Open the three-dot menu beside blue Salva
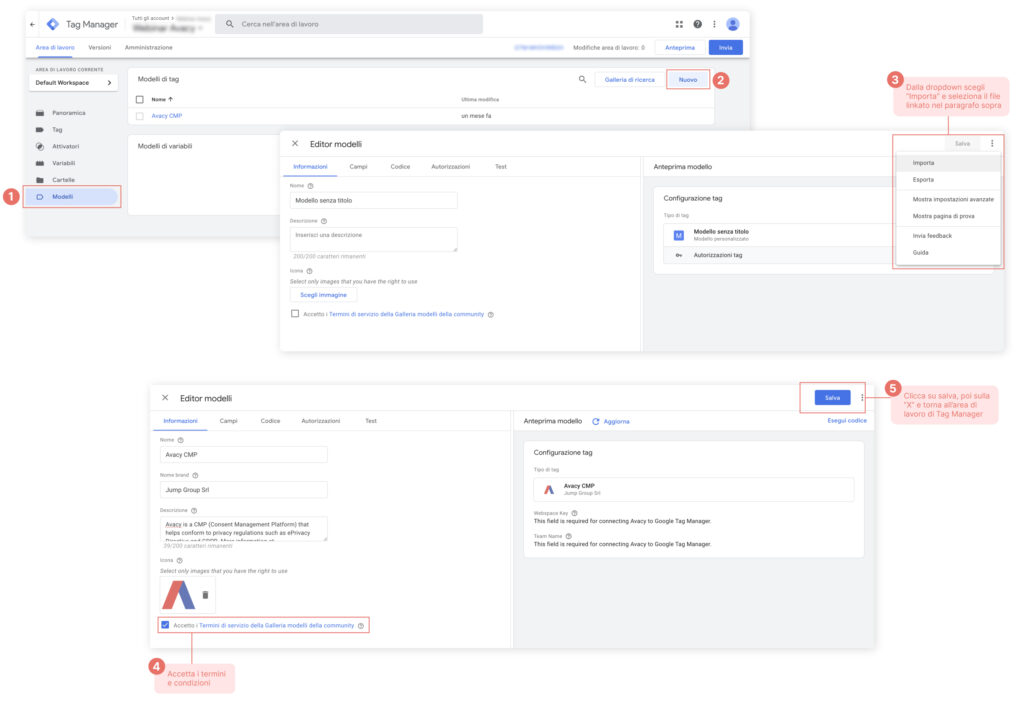Screen dimensions: 1024x703 tap(862, 398)
